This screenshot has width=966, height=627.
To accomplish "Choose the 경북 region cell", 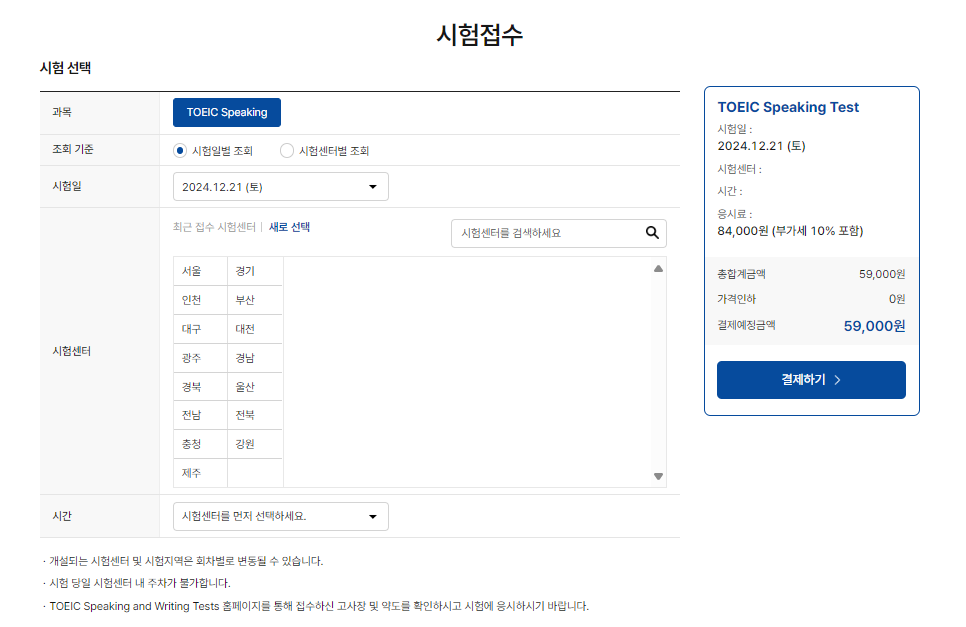I will (200, 387).
